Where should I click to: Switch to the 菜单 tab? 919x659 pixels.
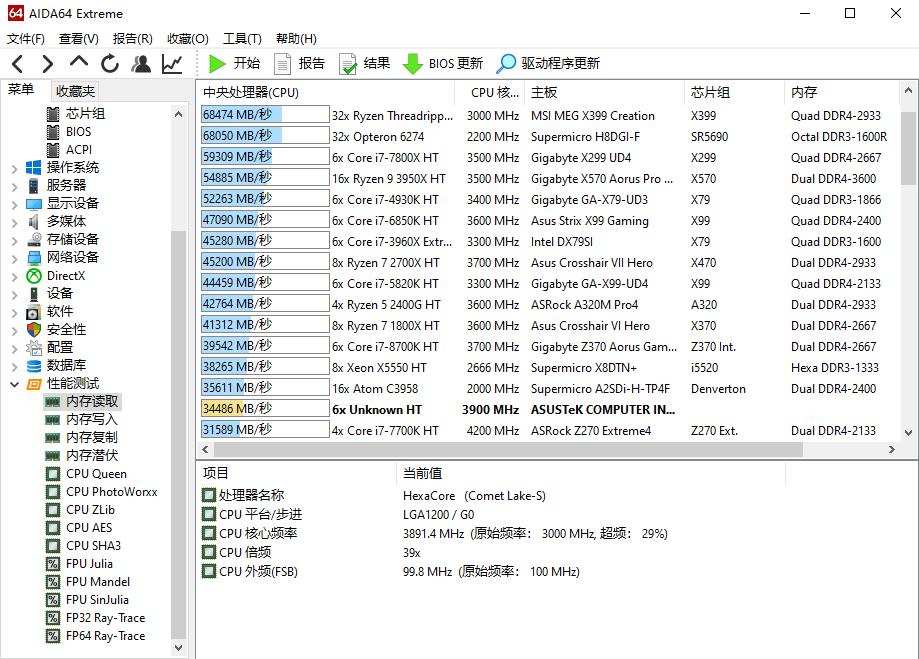pos(21,90)
